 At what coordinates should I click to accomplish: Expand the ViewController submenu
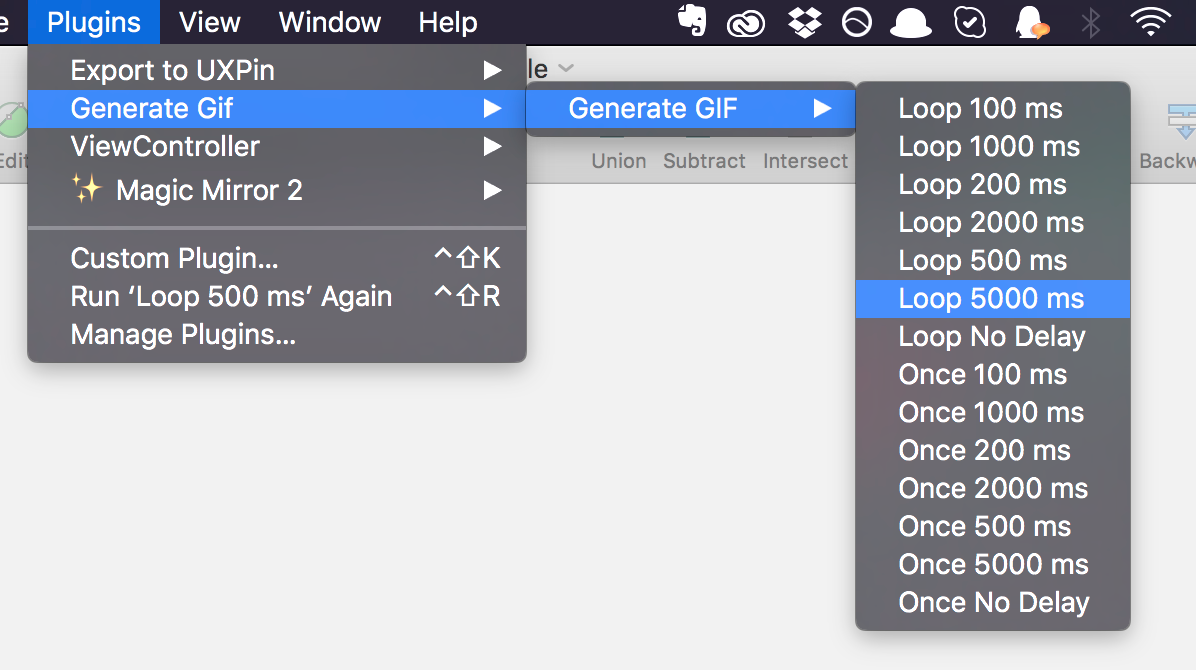[x=277, y=147]
